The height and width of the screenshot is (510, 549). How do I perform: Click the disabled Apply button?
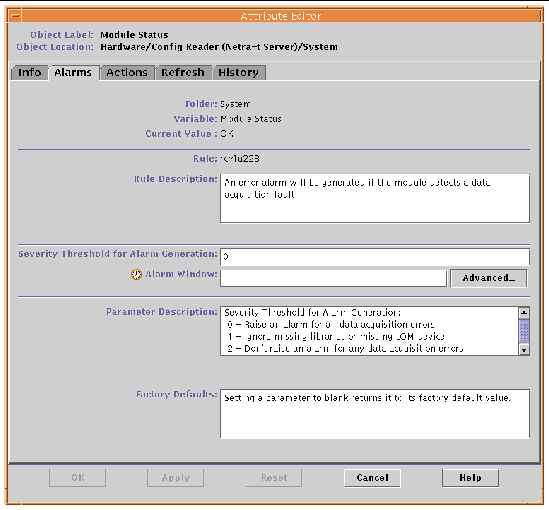pyautogui.click(x=176, y=478)
